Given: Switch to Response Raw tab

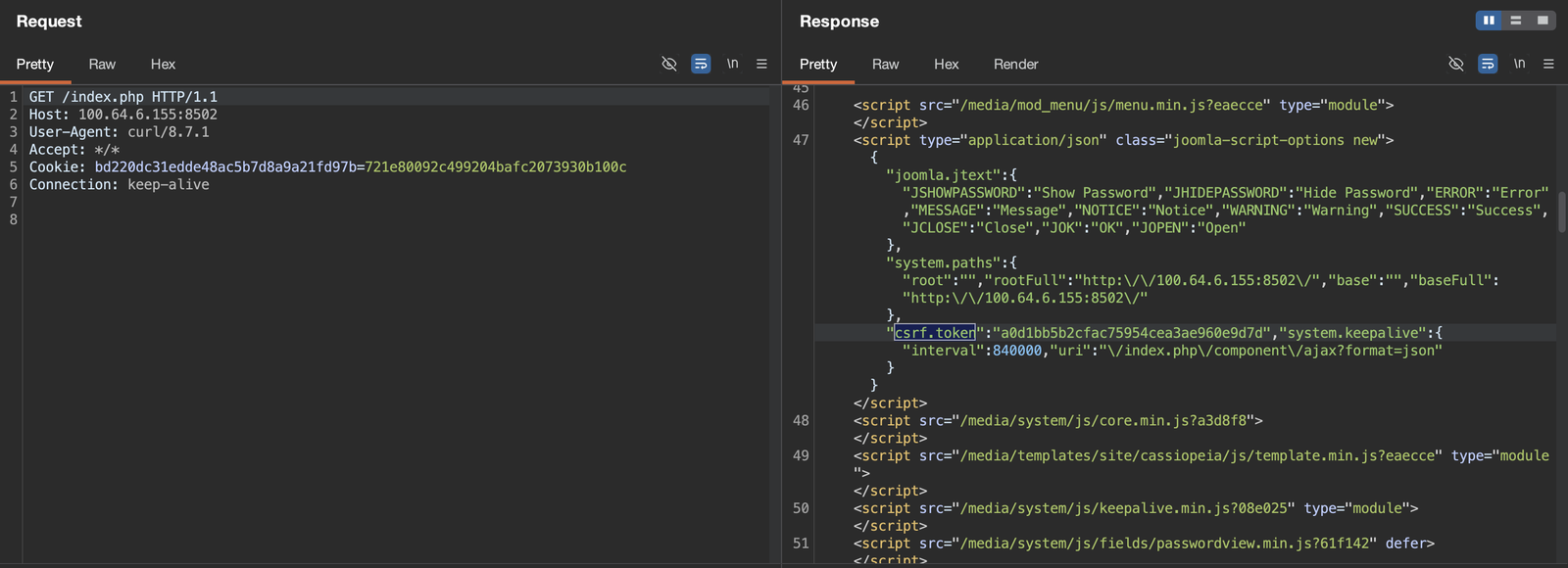Looking at the screenshot, I should pos(885,64).
